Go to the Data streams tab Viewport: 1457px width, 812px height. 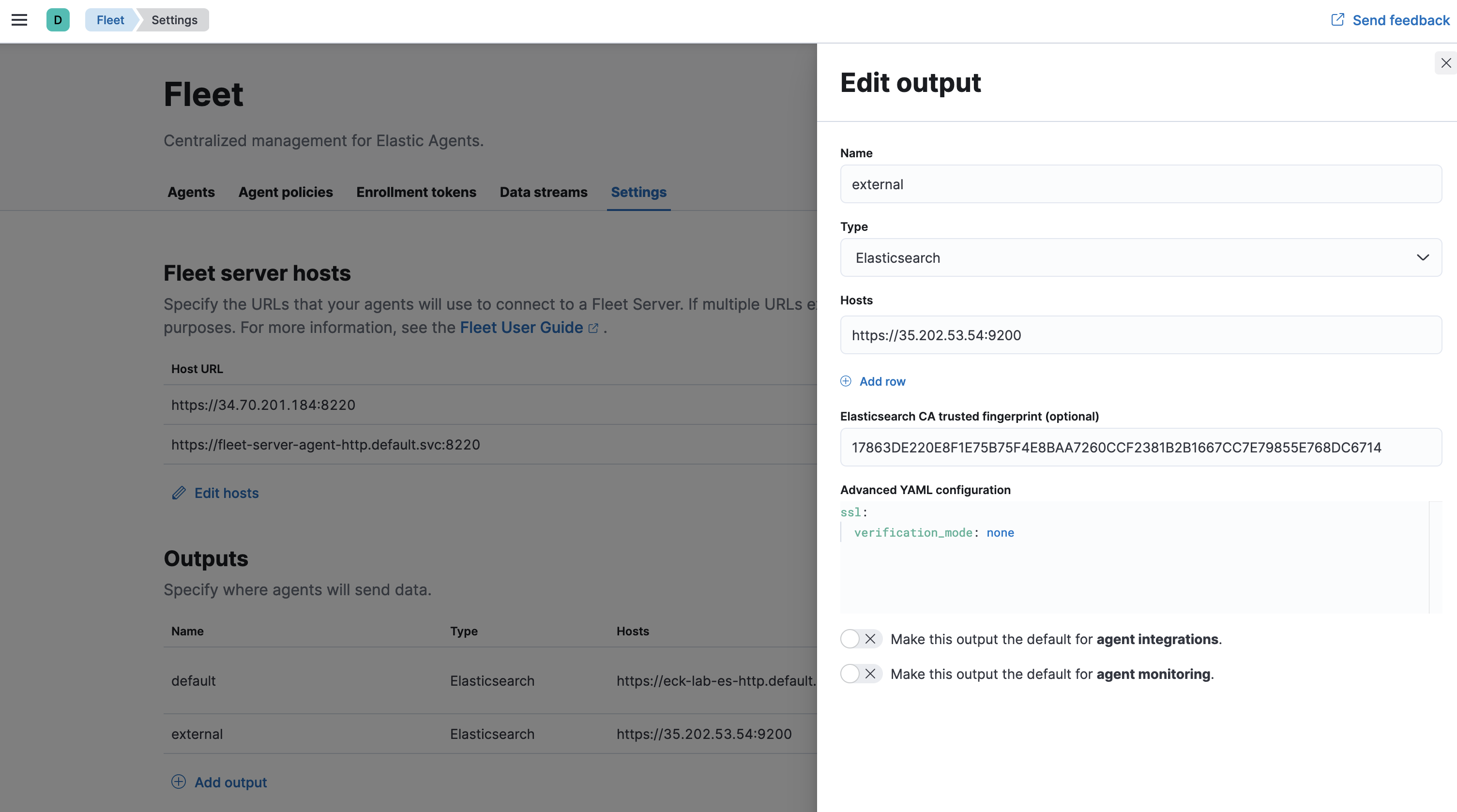[x=543, y=192]
